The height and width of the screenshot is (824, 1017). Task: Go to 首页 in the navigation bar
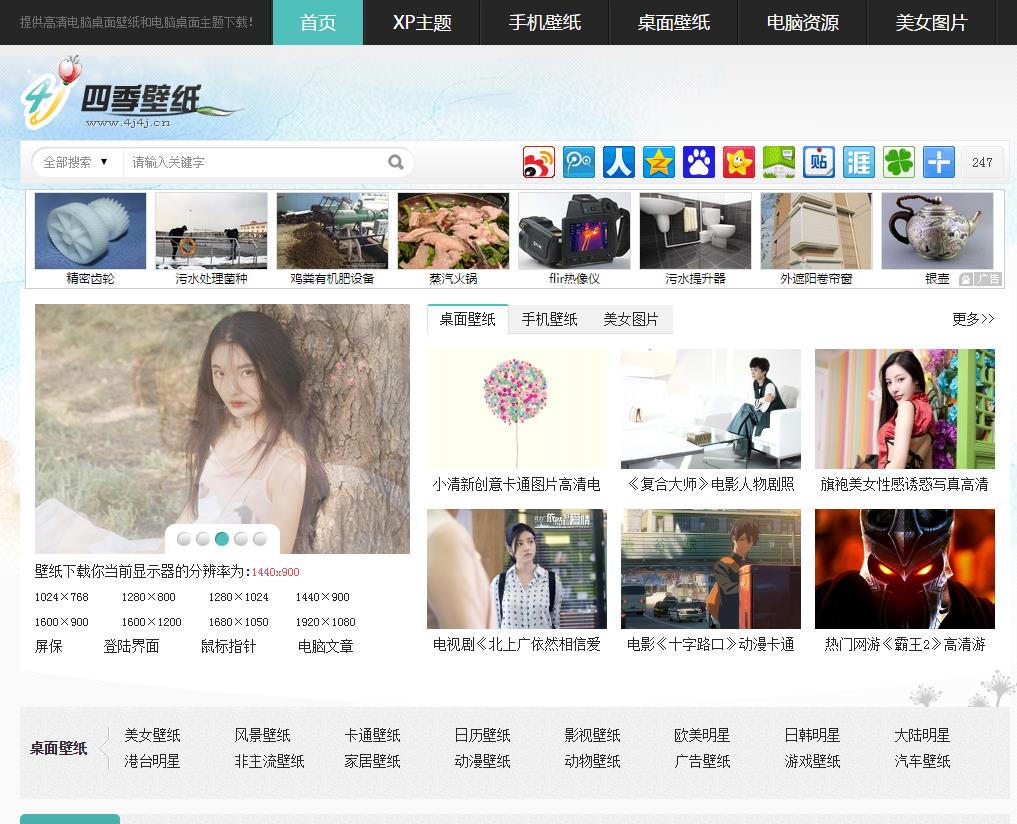(318, 23)
